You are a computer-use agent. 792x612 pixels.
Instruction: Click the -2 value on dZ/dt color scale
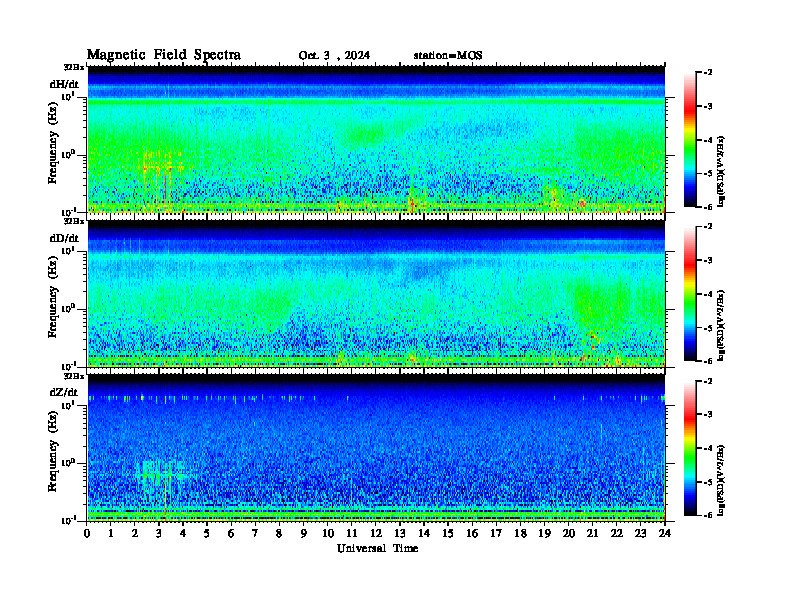coord(708,381)
